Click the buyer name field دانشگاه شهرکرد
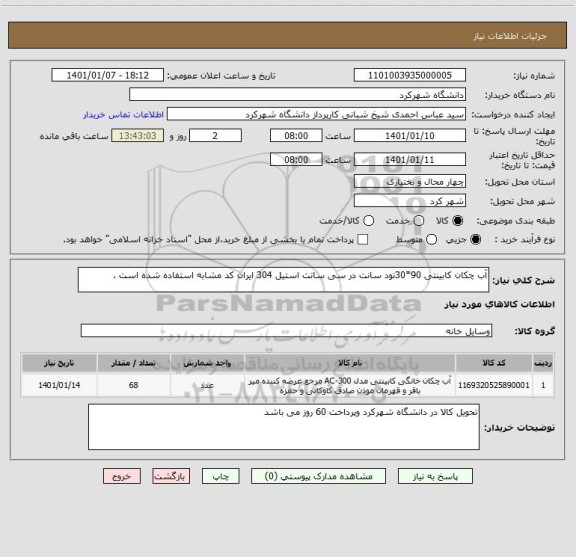Image resolution: width=576 pixels, height=557 pixels. pos(298,94)
